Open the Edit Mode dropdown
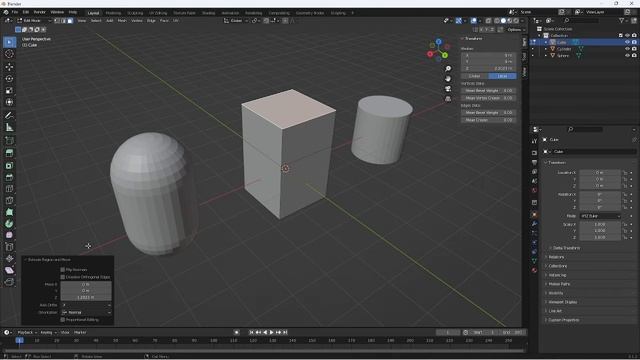This screenshot has height=360, width=640. click(x=34, y=20)
